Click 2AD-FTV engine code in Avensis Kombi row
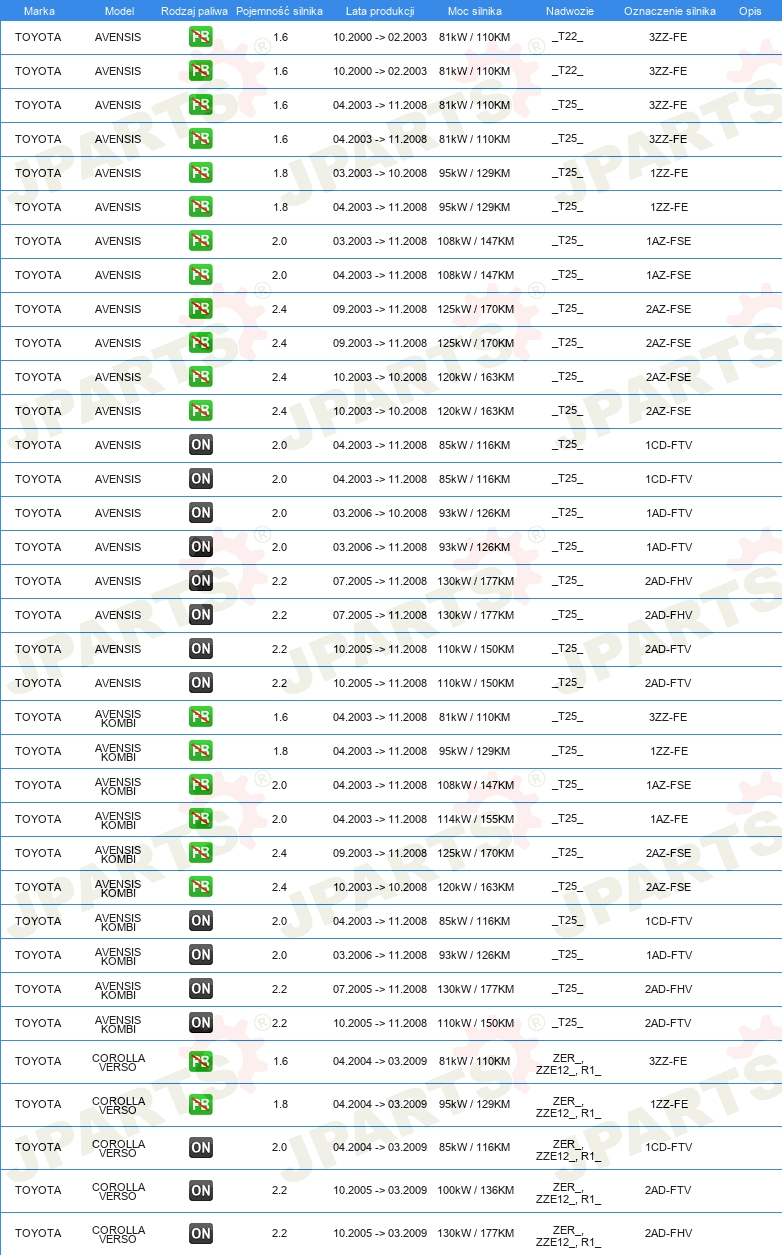Screen dimensions: 782x1255 point(668,1023)
